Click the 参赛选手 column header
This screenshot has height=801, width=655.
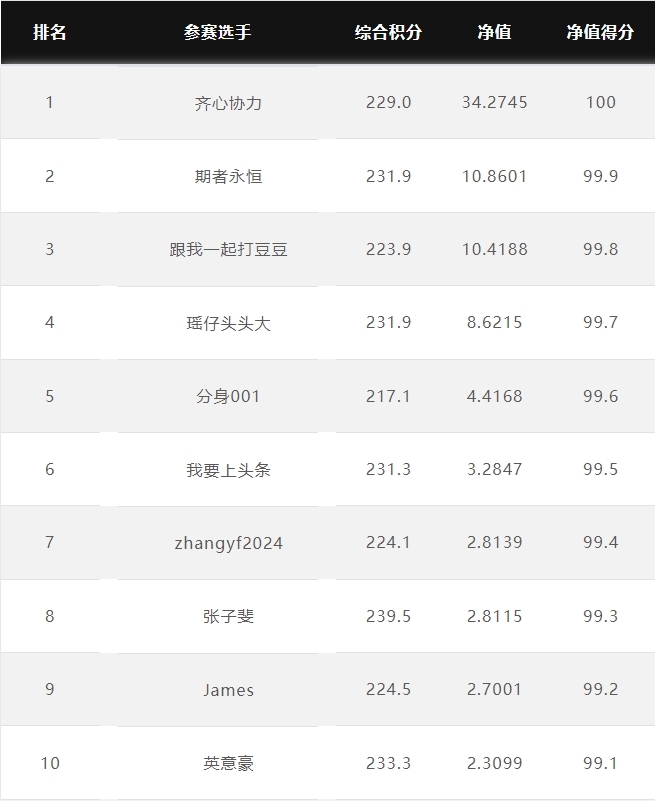click(218, 32)
